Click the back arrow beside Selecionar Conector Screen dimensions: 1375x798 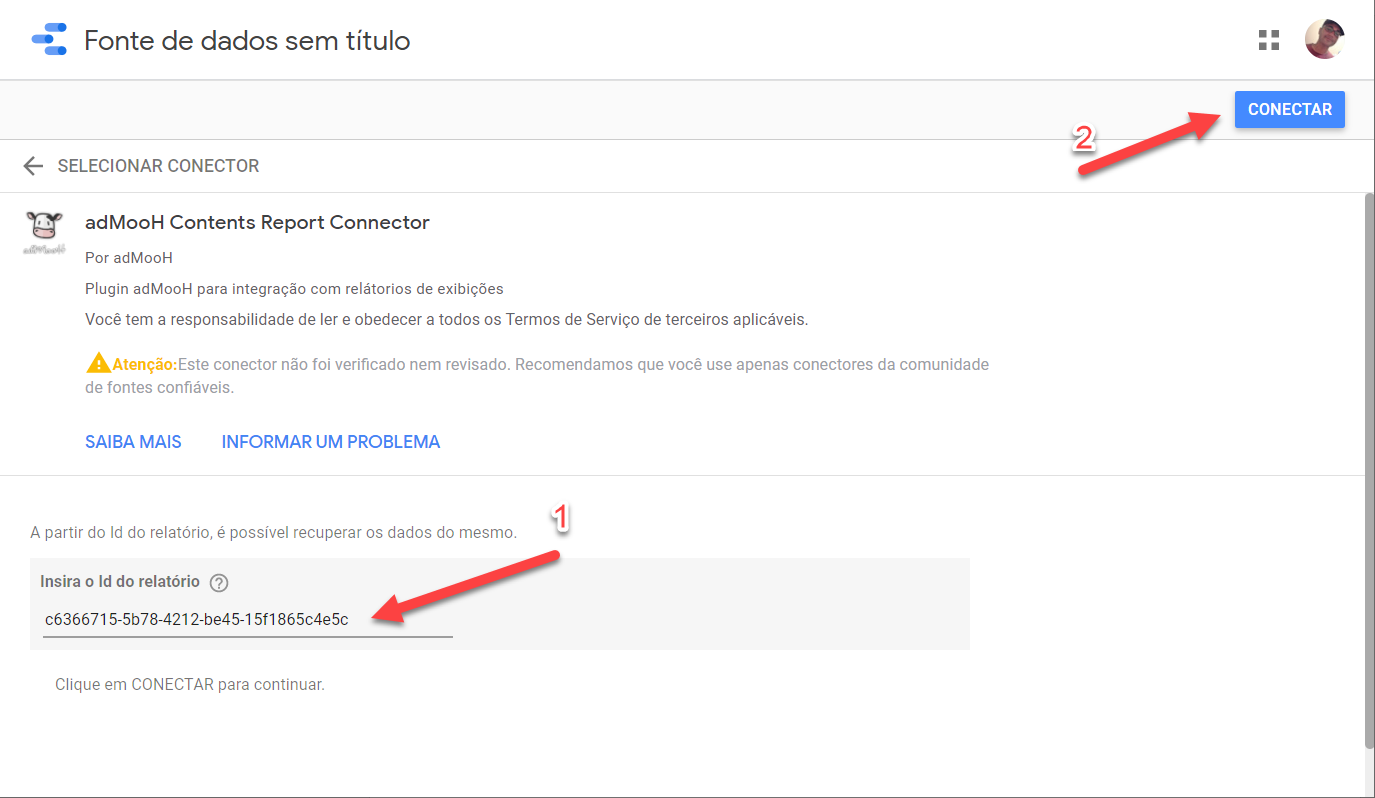[x=34, y=166]
